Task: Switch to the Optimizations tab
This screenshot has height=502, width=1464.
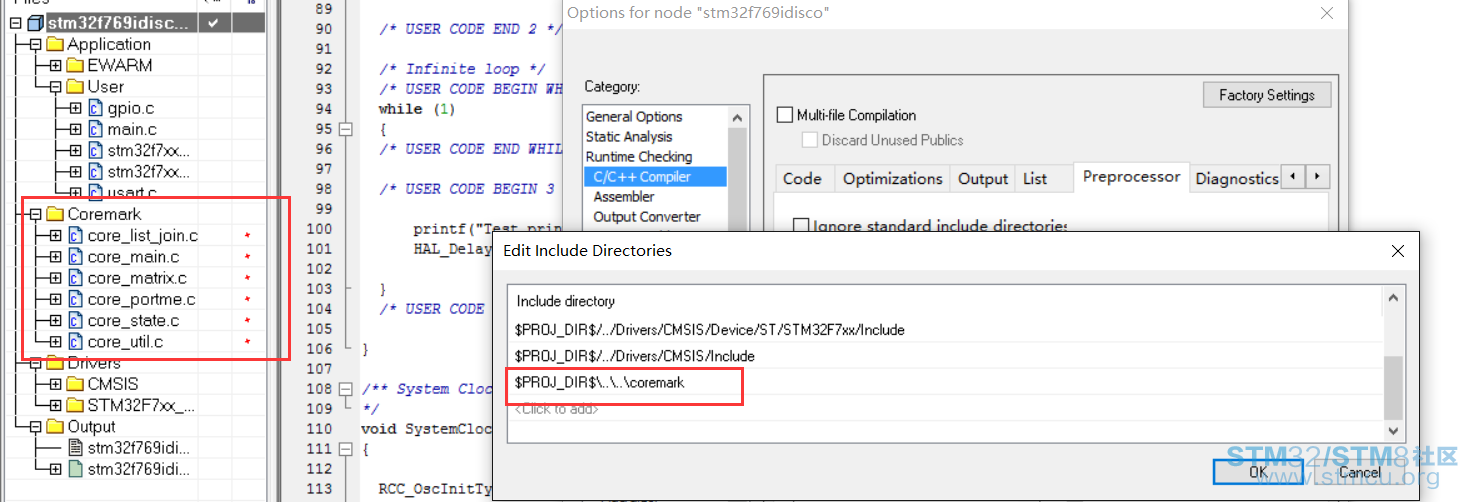Action: tap(892, 179)
